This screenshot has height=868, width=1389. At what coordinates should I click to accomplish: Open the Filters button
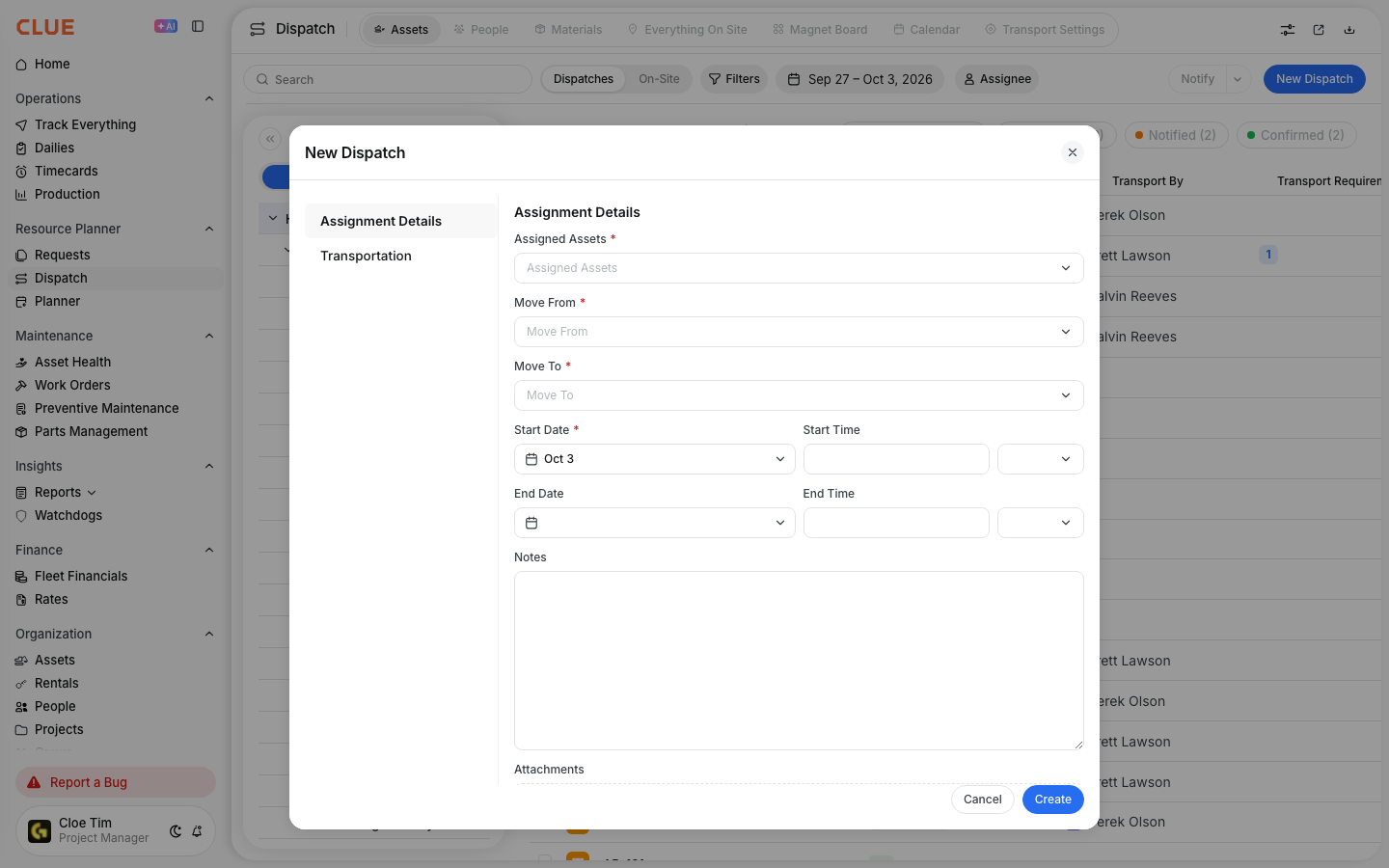pyautogui.click(x=734, y=79)
